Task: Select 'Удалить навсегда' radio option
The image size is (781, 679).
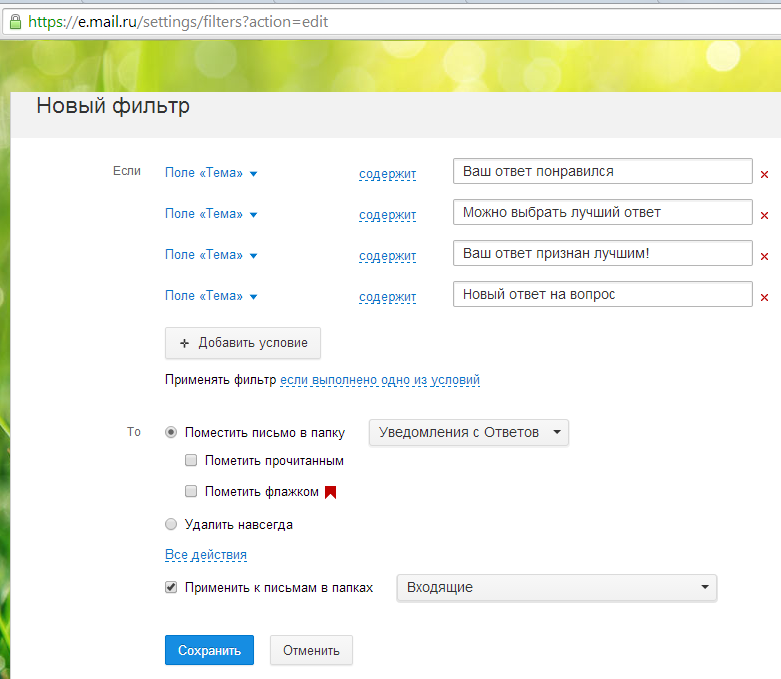Action: pos(171,524)
